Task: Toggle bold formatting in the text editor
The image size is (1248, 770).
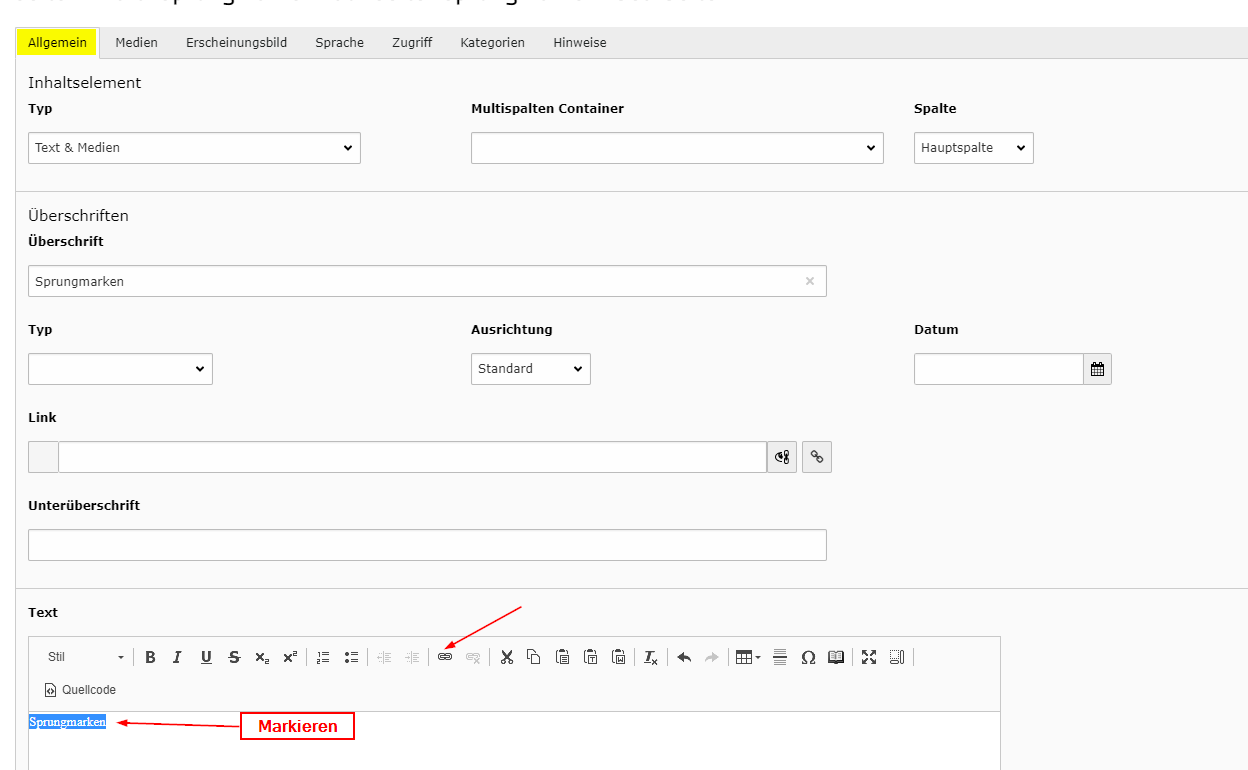Action: pos(150,657)
